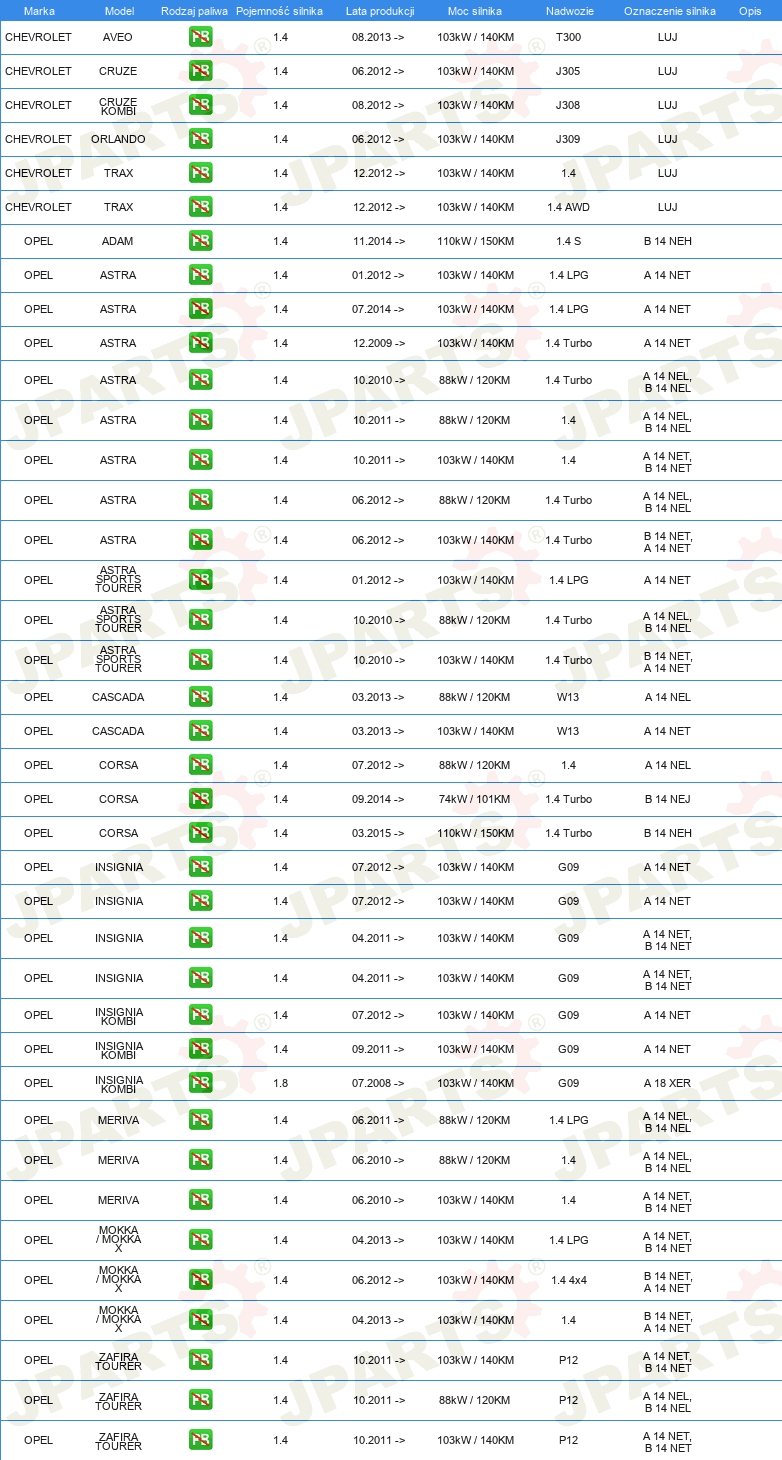The height and width of the screenshot is (1460, 782).
Task: Select the fuel icon in the Astra 10.2010 88kW row
Action: 200,381
